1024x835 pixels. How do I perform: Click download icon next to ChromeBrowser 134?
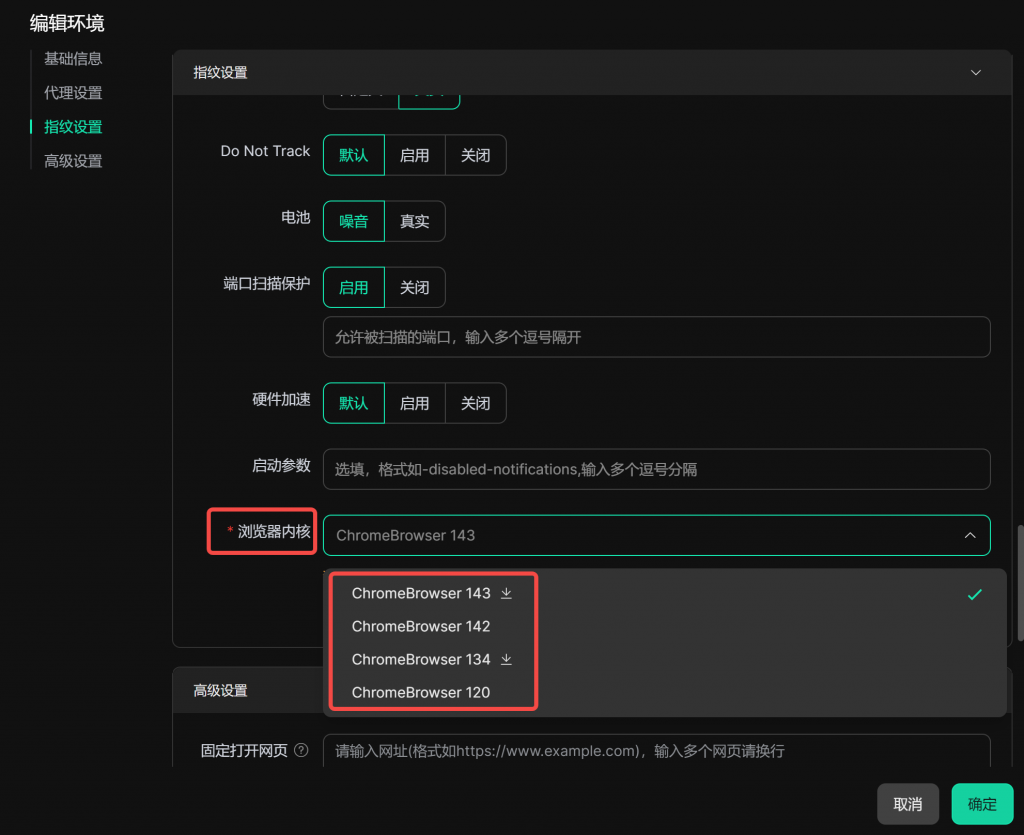click(x=506, y=659)
